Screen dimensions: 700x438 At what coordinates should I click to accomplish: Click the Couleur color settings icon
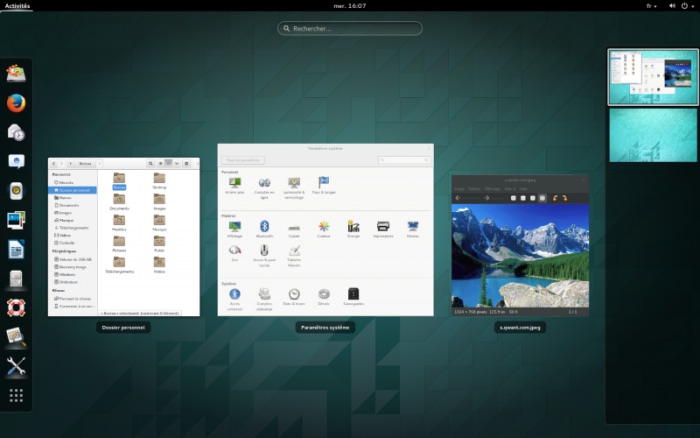(x=324, y=227)
